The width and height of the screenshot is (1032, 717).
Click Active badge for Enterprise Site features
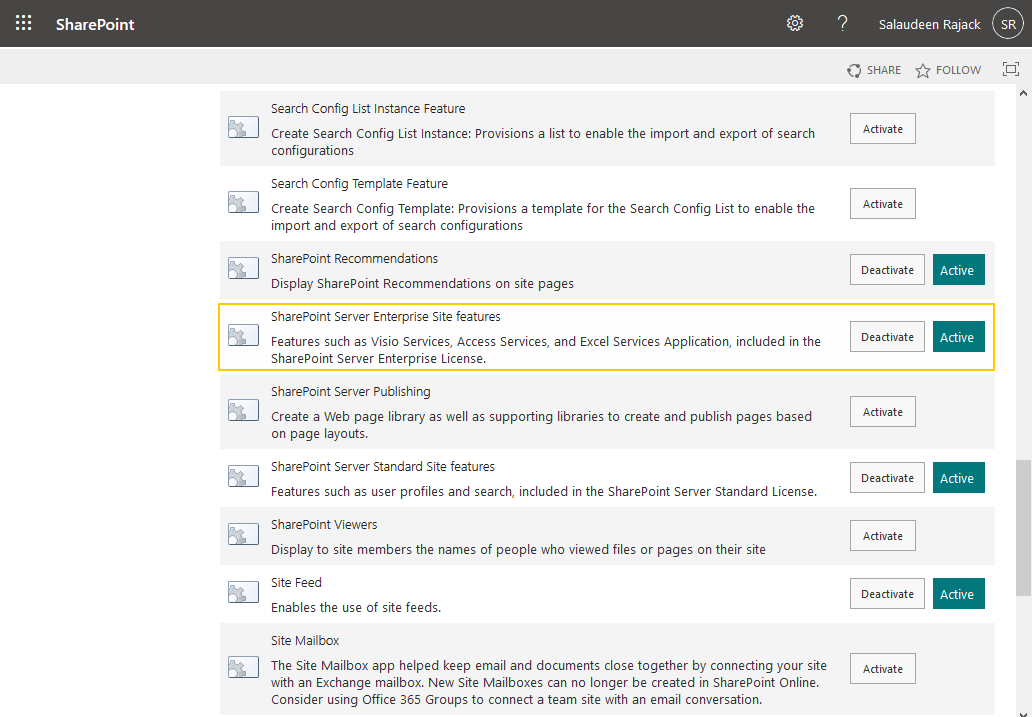pos(958,337)
